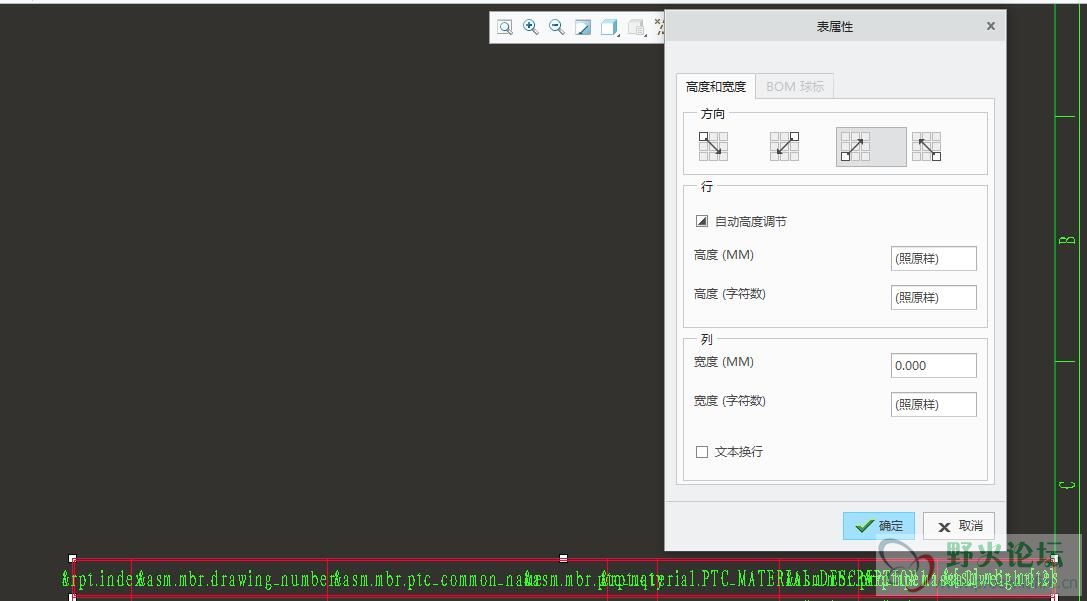Click the 高度 (MM) input field
The image size is (1087, 601).
point(933,259)
